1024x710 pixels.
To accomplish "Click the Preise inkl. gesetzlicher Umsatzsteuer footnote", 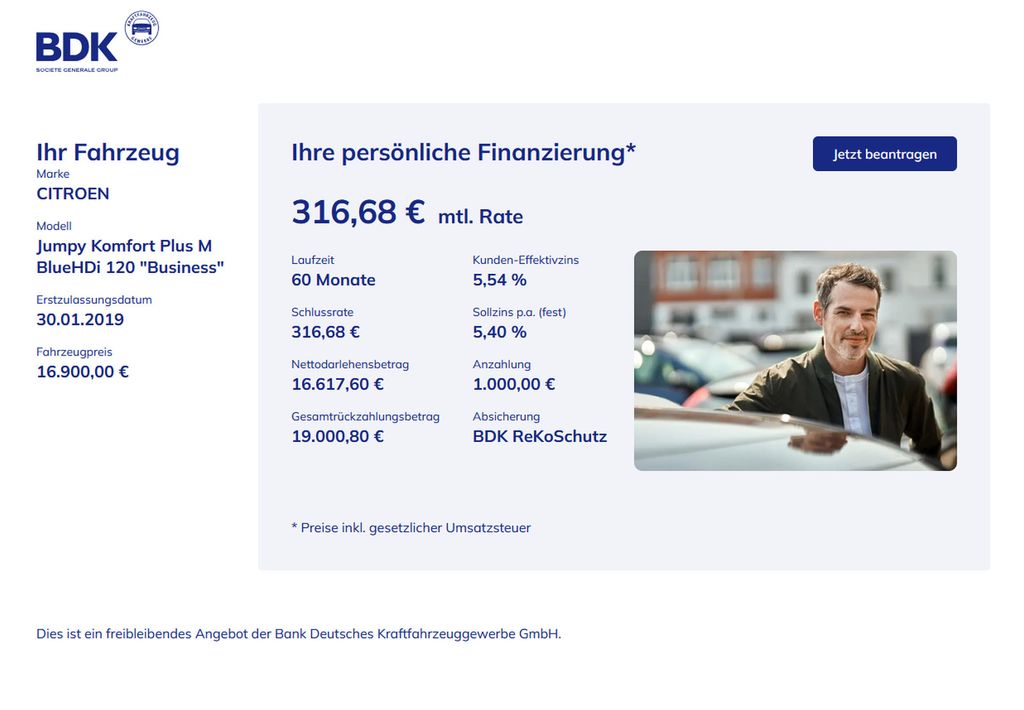I will (411, 528).
